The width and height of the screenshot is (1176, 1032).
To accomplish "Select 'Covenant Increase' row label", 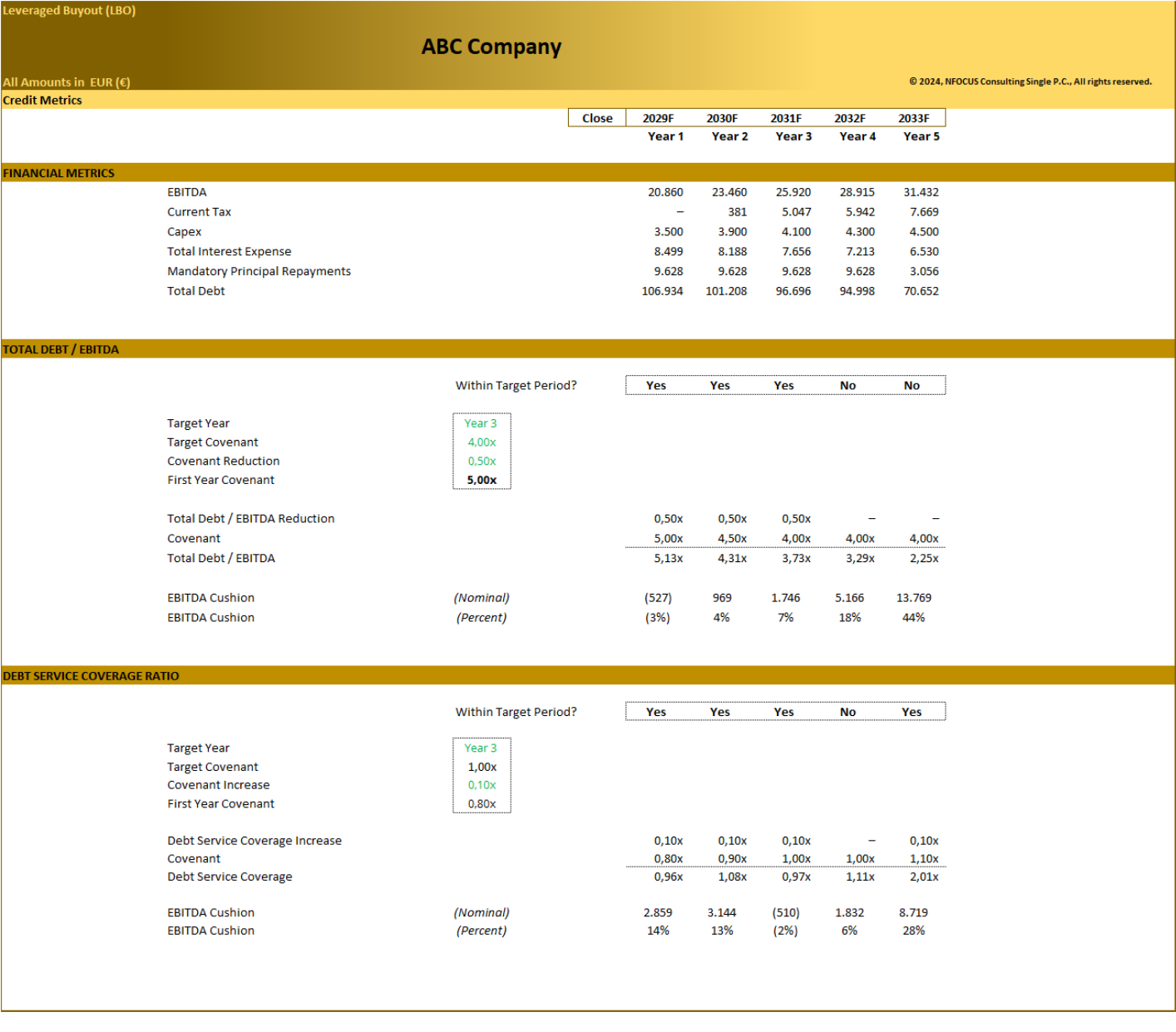I will 218,785.
